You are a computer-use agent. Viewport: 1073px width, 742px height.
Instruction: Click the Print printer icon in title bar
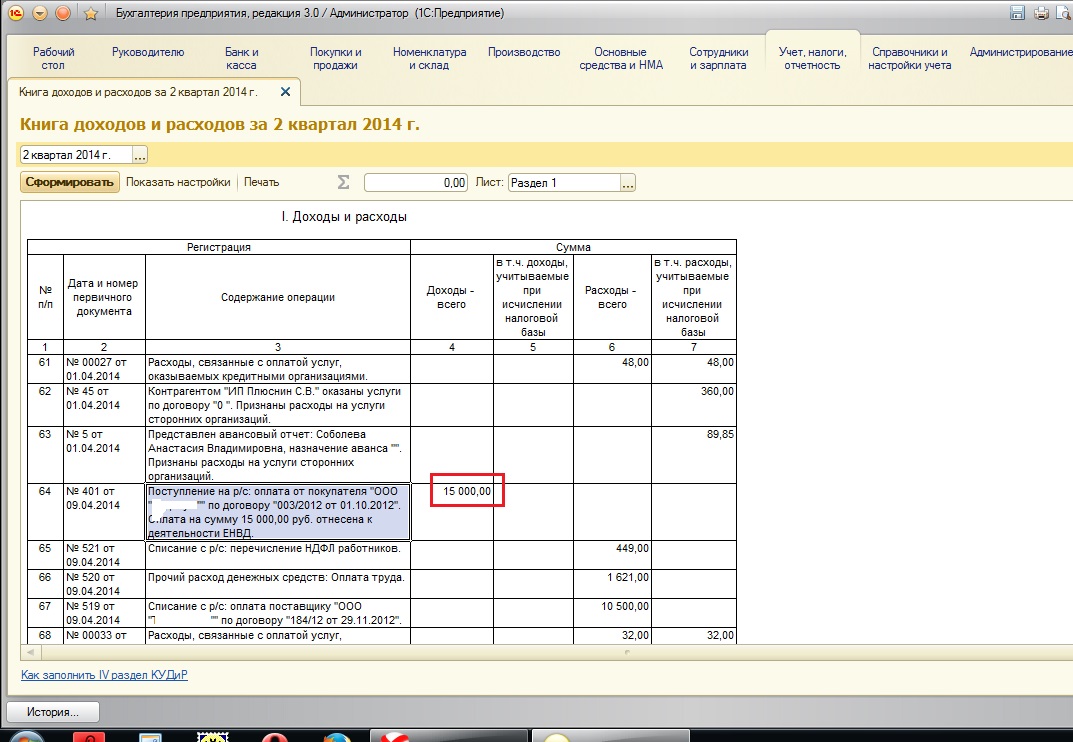click(1041, 13)
